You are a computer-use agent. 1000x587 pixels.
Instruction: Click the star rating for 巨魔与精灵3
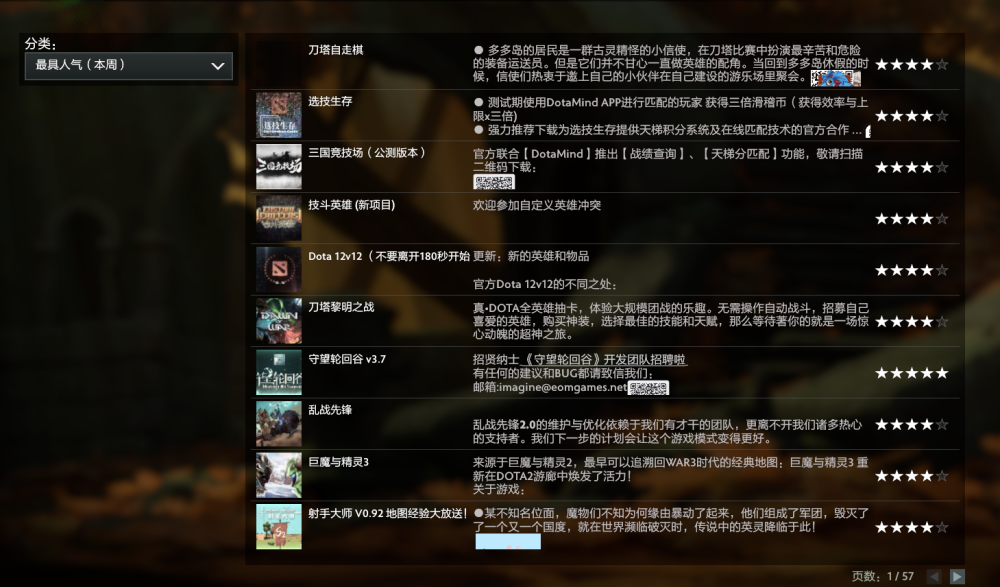pos(911,476)
